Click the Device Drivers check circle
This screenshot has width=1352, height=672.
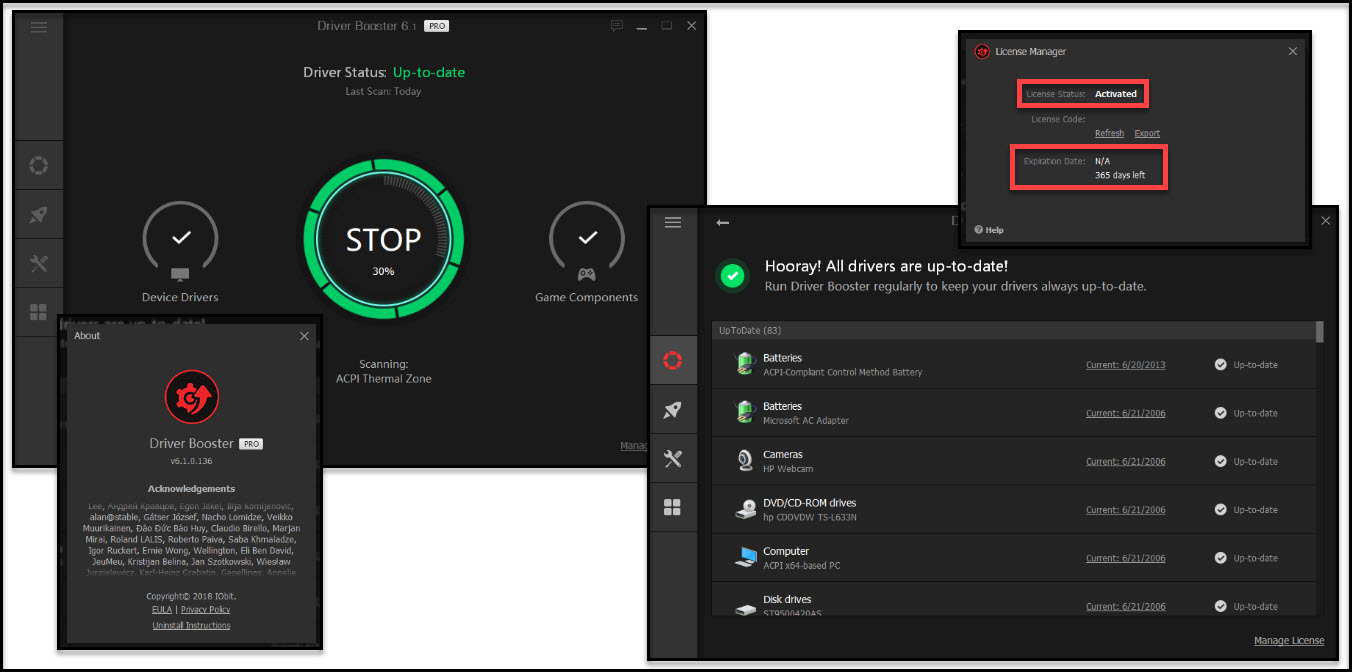[x=181, y=239]
